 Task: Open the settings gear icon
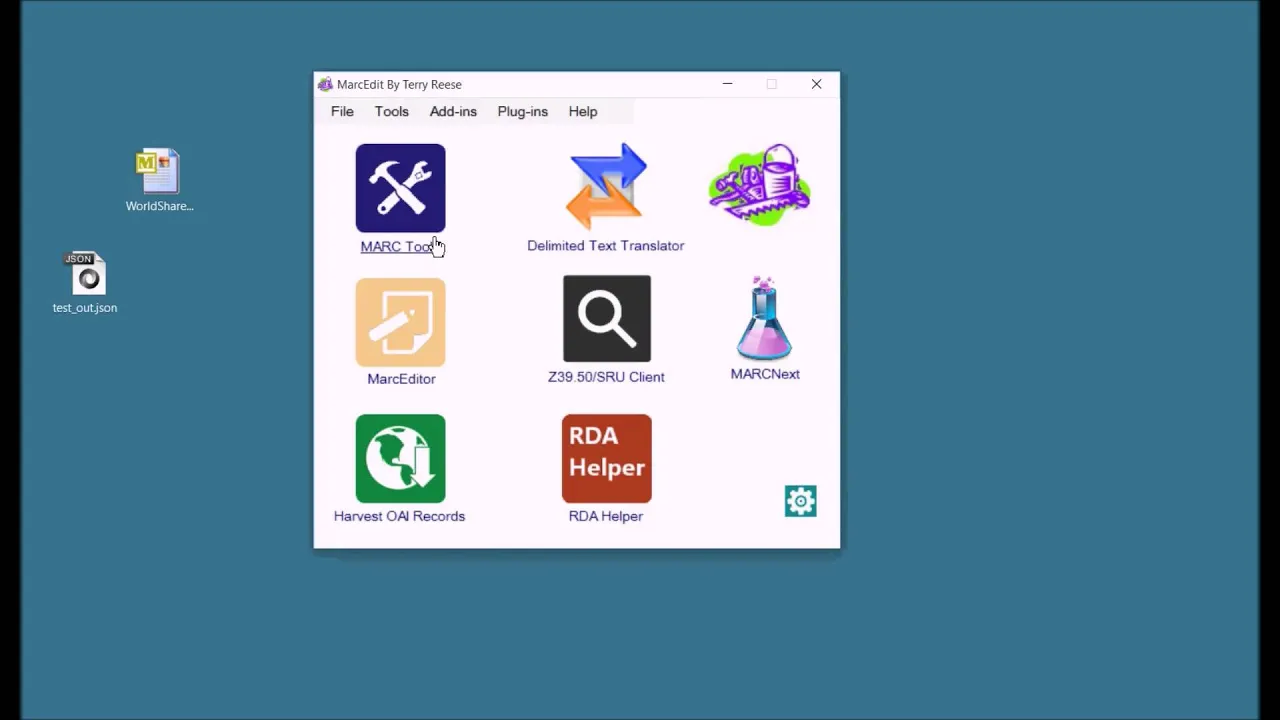(801, 501)
